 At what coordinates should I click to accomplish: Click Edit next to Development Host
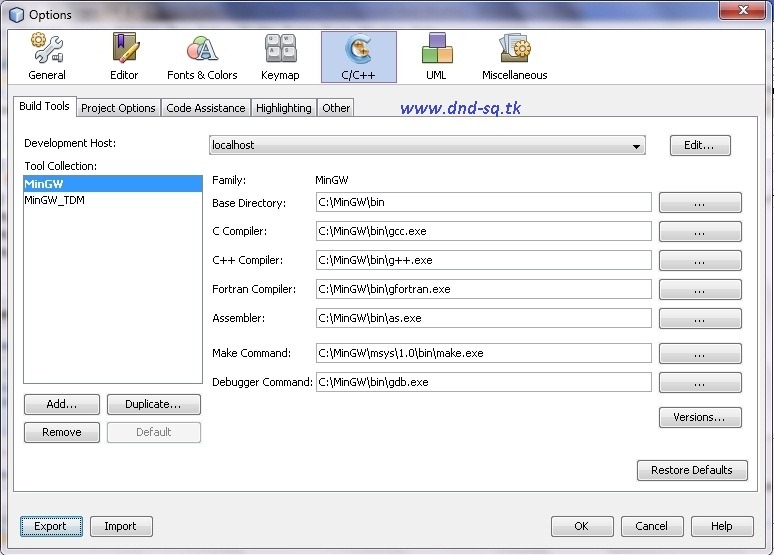[x=700, y=145]
